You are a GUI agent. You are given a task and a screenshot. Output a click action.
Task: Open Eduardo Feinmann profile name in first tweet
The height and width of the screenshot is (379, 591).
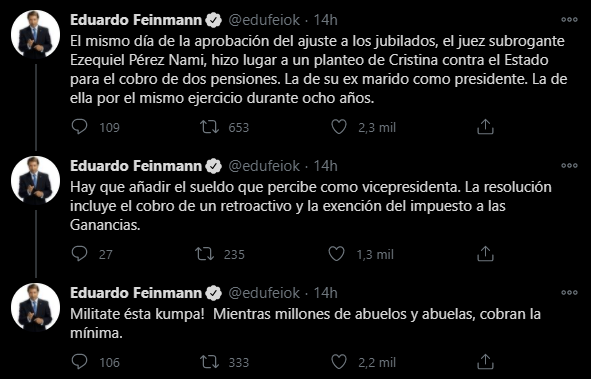[136, 20]
